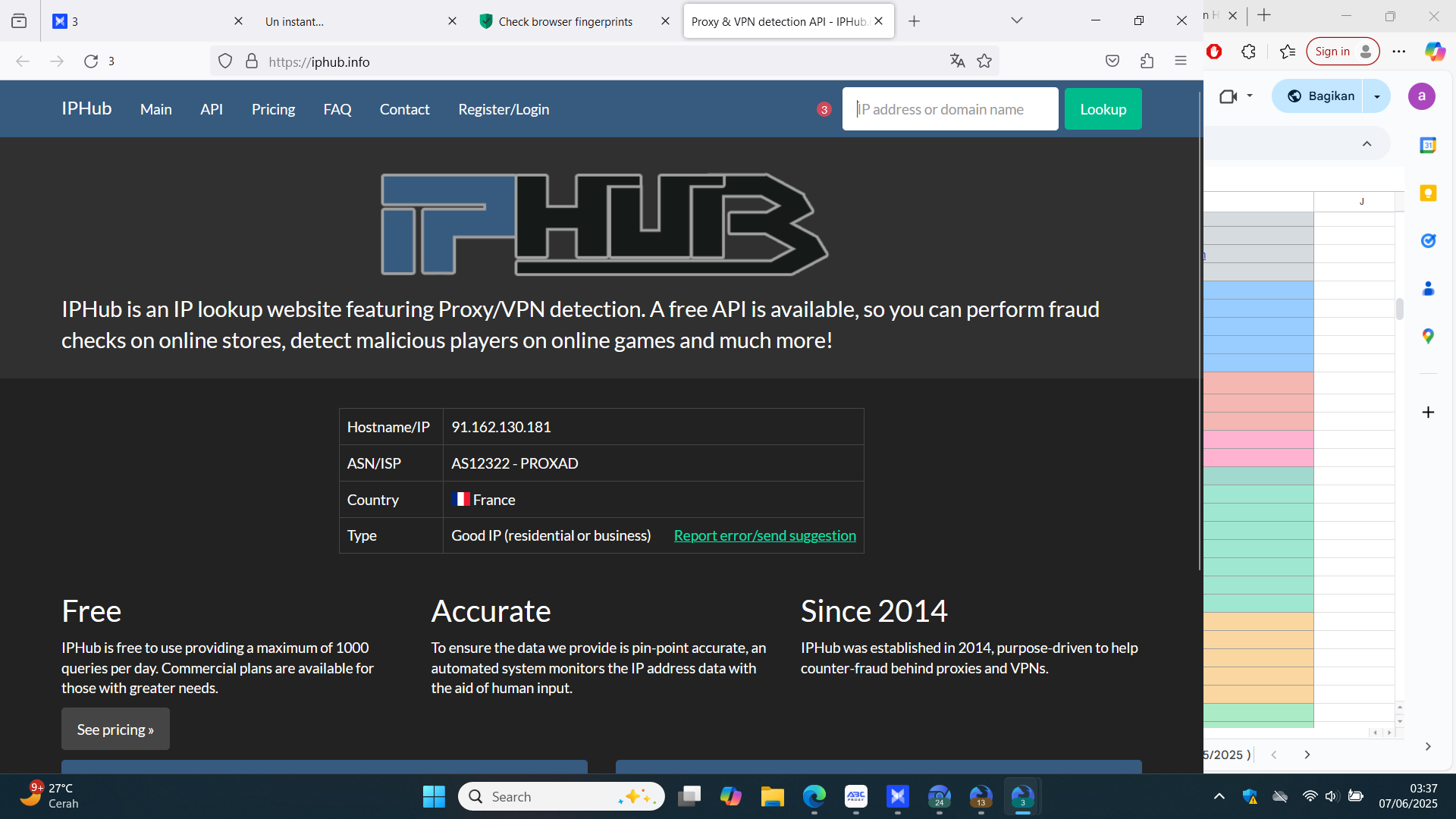Click 'Report error/send suggestion' link
Viewport: 1456px width, 819px height.
pos(764,536)
